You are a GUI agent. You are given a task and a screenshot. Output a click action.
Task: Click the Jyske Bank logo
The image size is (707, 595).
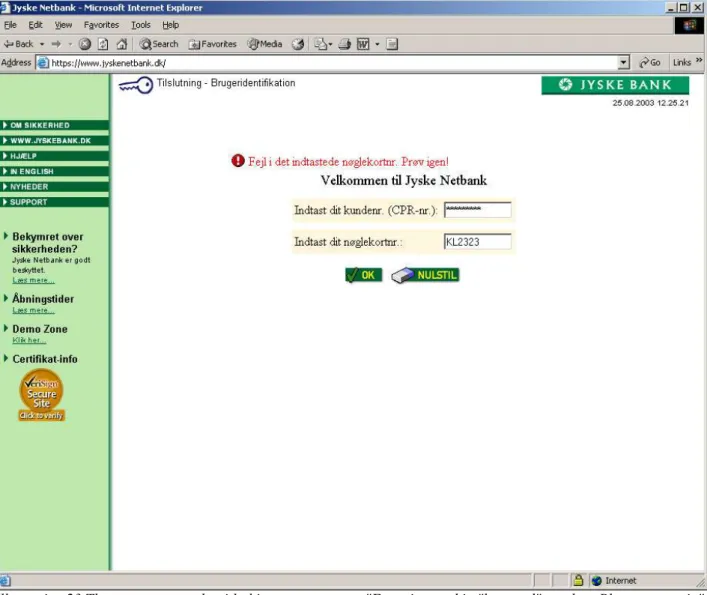click(x=615, y=85)
